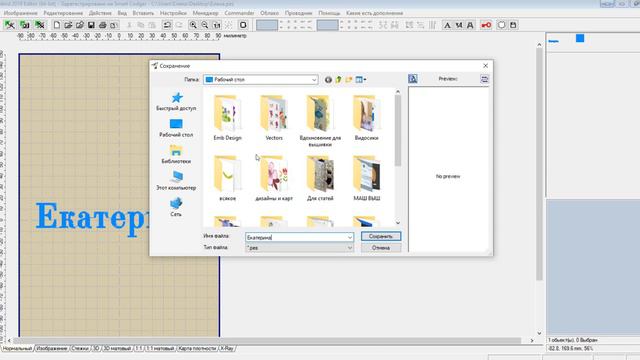Select the всякое folder
The height and width of the screenshot is (360, 640).
pos(227,178)
